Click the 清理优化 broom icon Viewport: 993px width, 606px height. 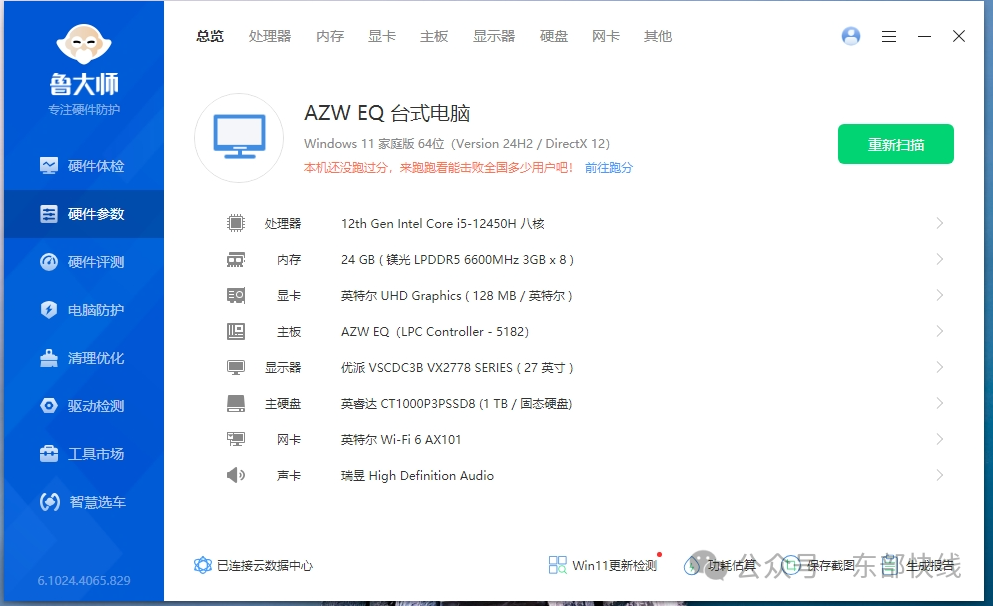coord(49,358)
